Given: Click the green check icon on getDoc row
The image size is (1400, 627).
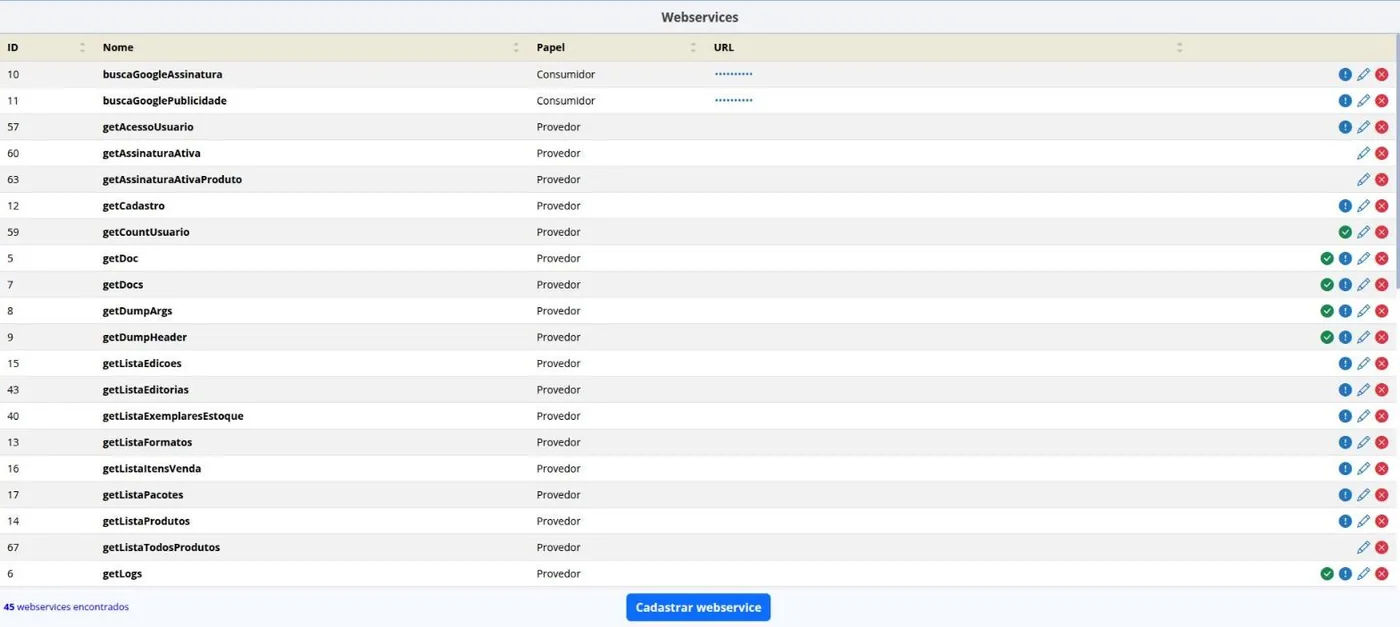Looking at the screenshot, I should (x=1327, y=258).
